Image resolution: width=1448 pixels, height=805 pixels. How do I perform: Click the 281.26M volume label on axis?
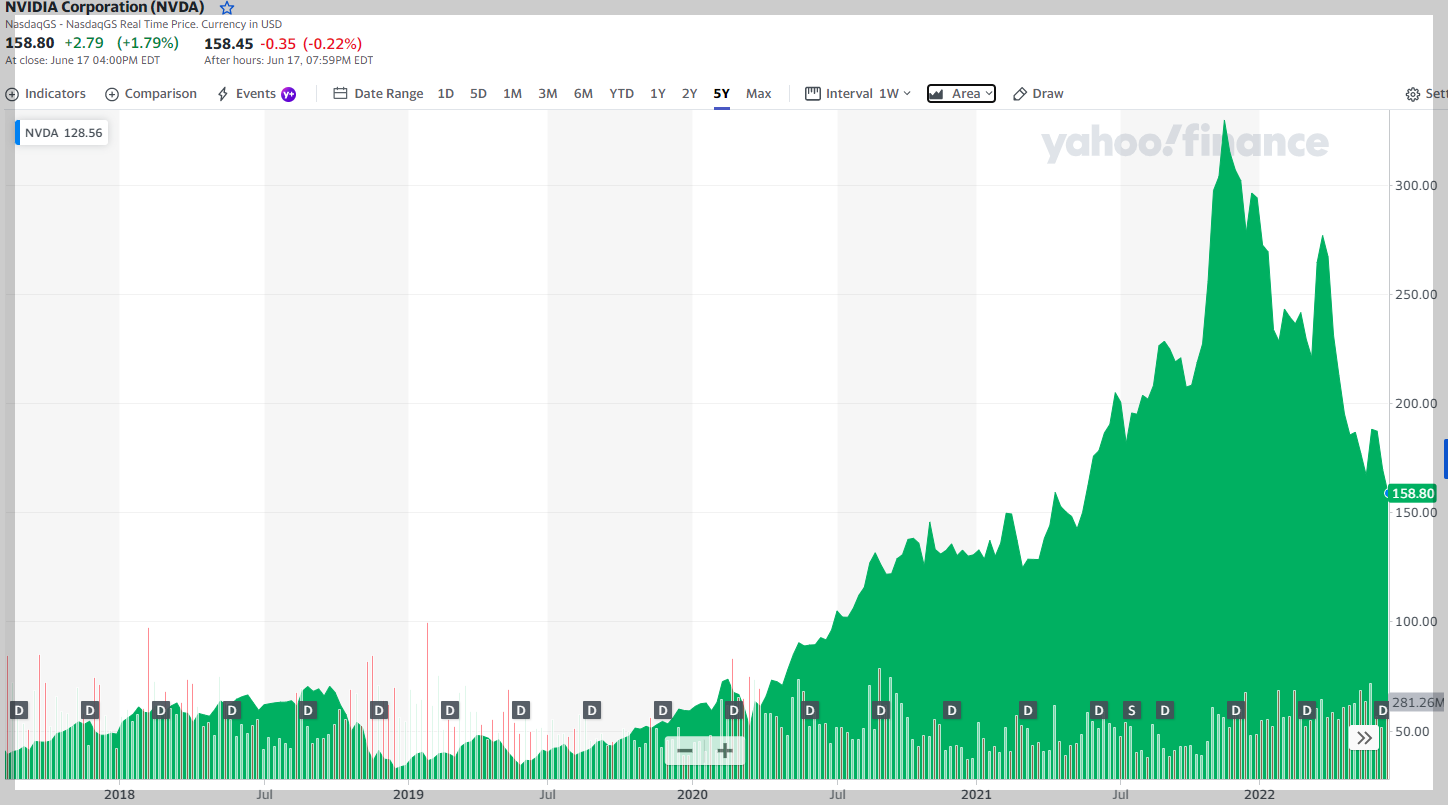(1418, 702)
